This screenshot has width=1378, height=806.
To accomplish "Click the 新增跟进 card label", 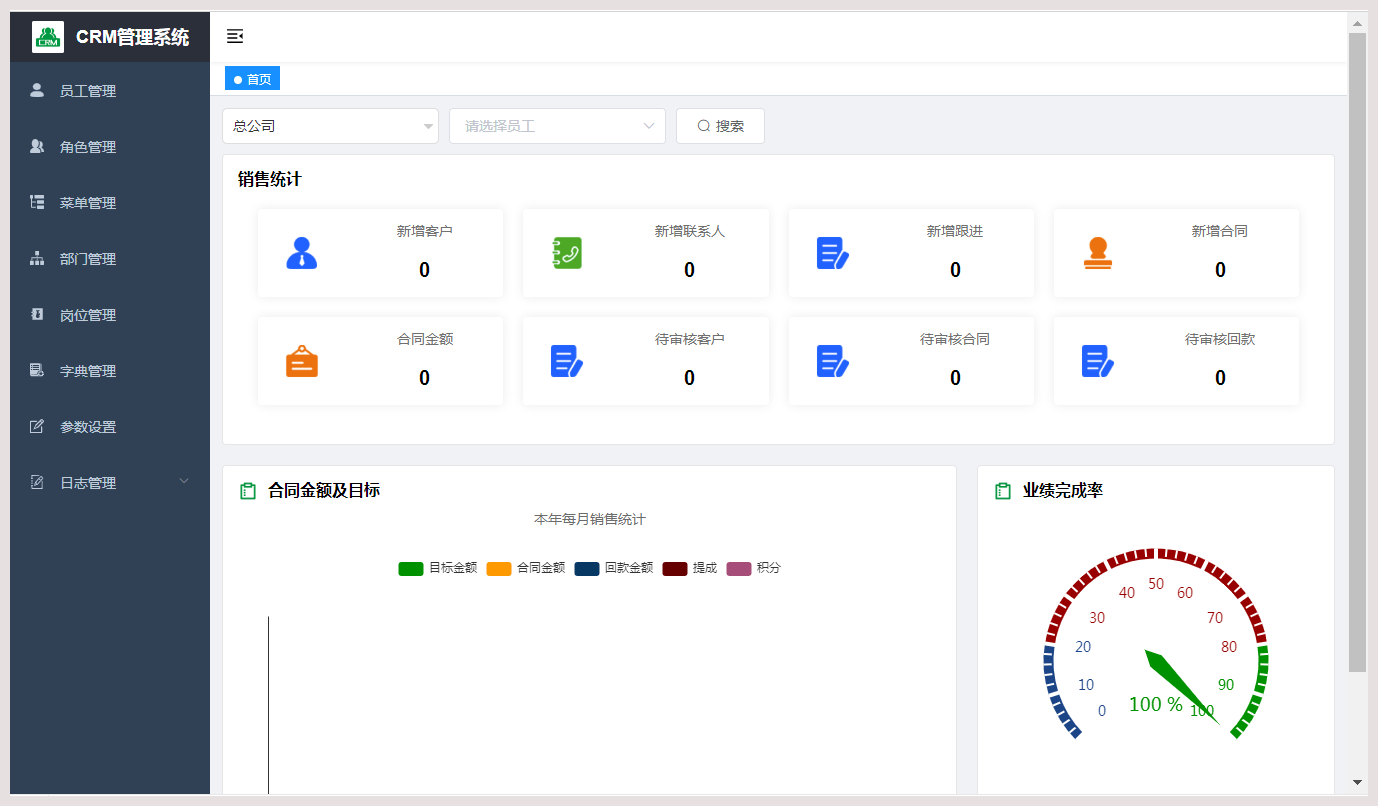I will pos(955,231).
